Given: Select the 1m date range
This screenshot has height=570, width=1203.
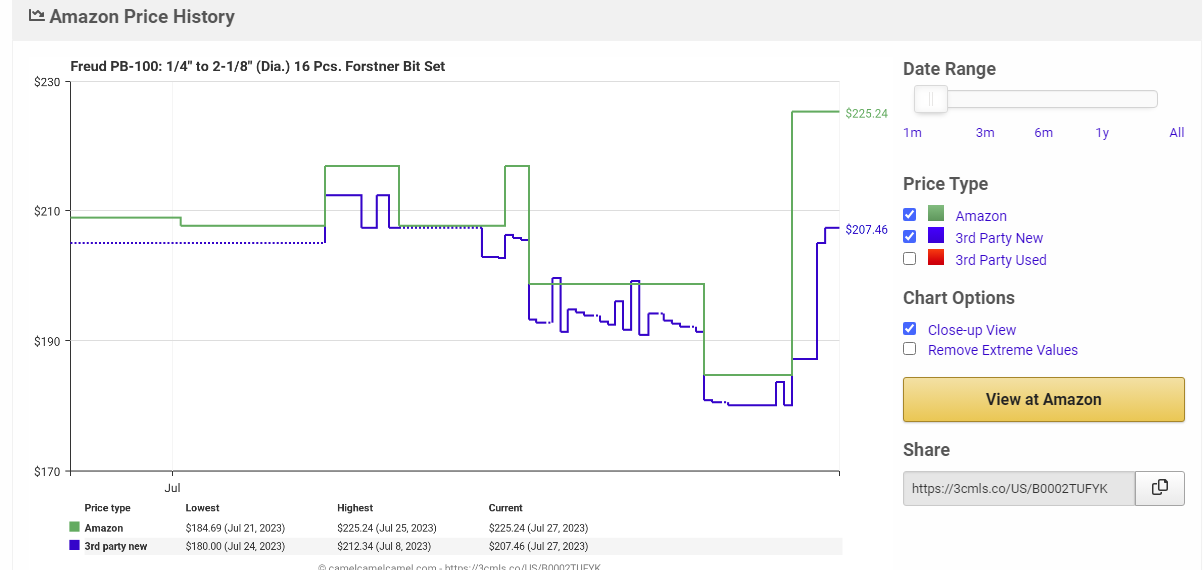Looking at the screenshot, I should click(x=912, y=133).
